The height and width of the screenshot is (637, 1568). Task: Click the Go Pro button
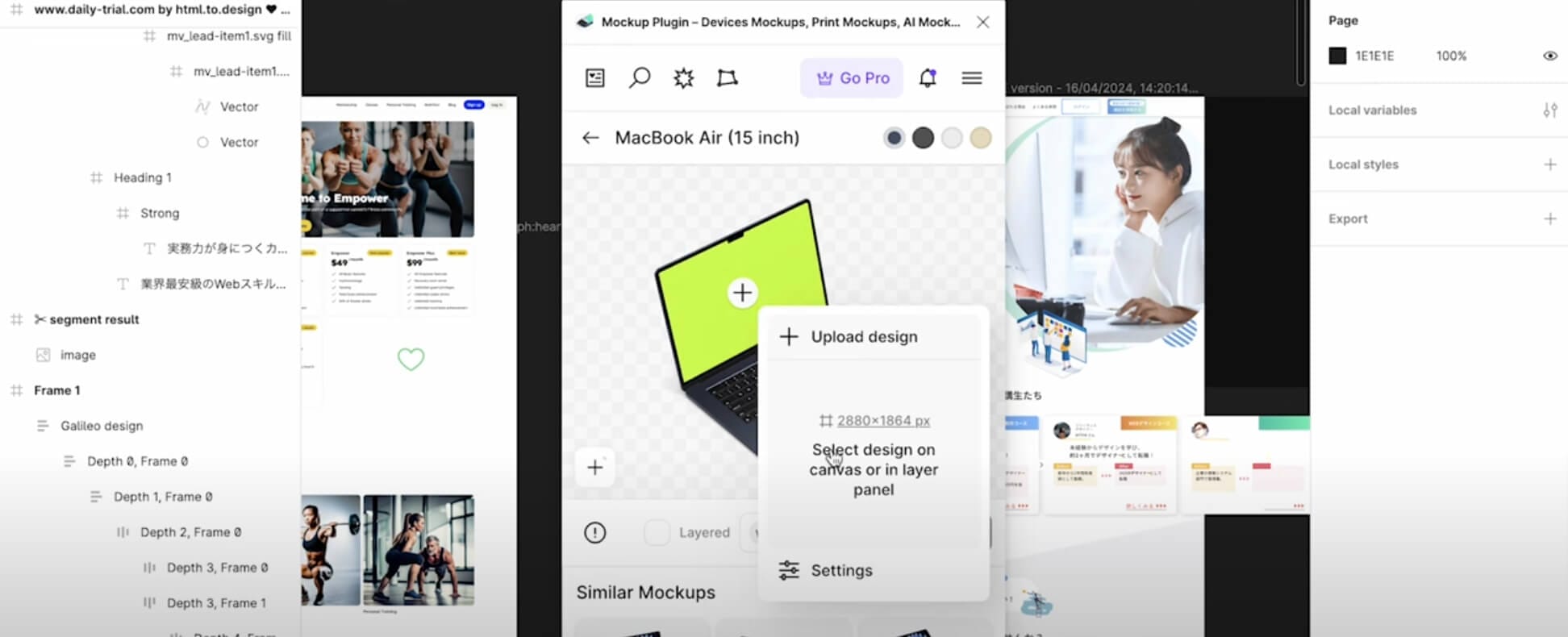coord(852,78)
